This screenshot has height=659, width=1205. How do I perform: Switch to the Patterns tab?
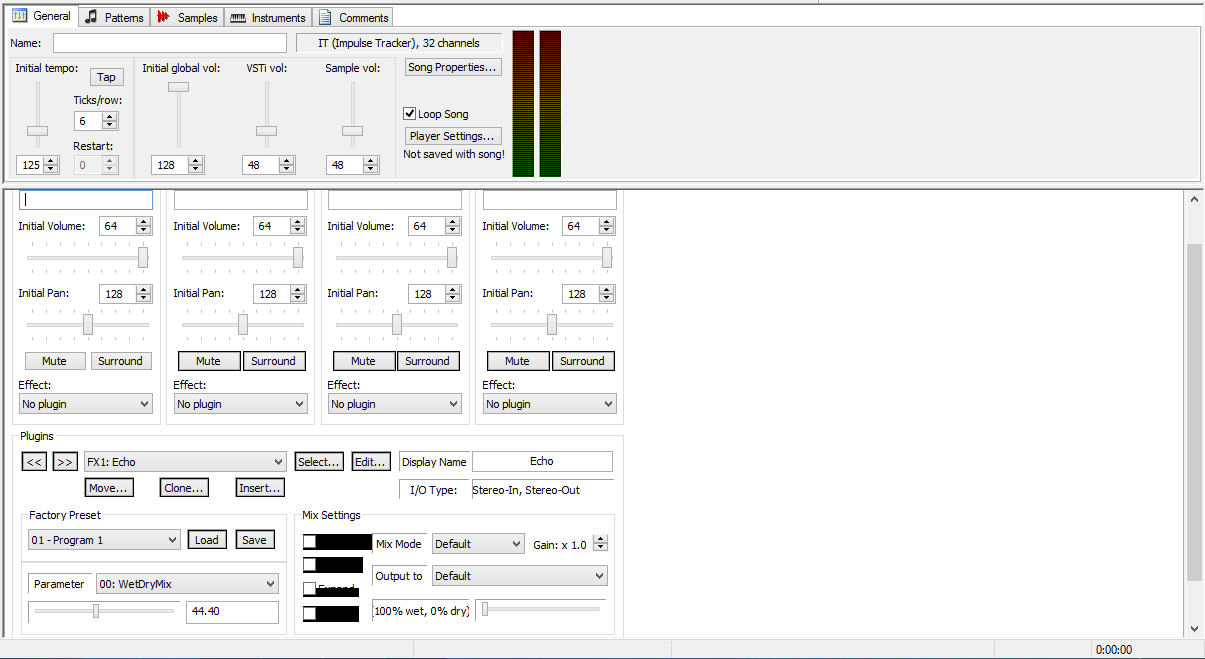(x=114, y=17)
